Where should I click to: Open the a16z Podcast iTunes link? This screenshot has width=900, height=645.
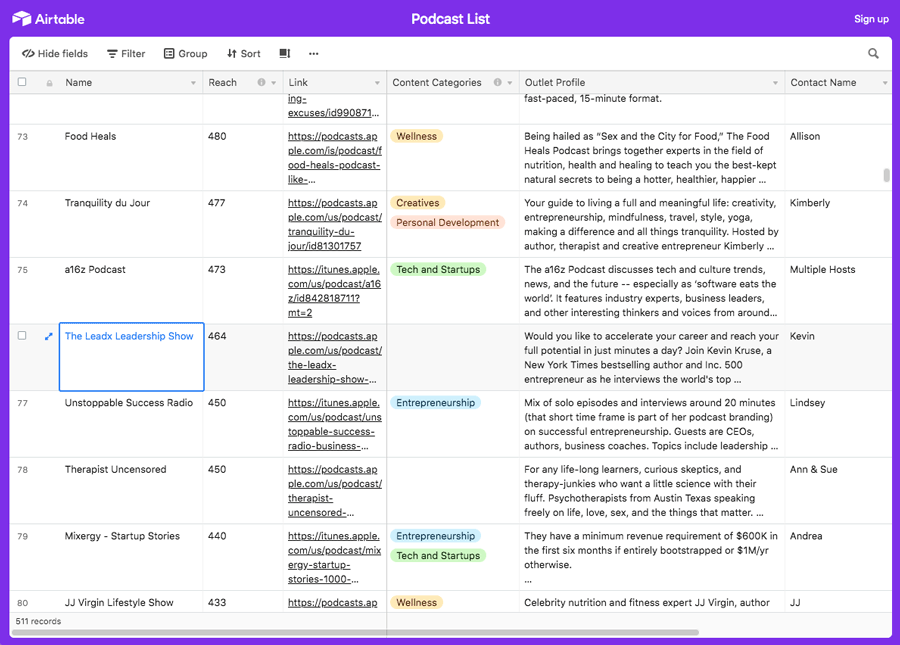coord(335,291)
